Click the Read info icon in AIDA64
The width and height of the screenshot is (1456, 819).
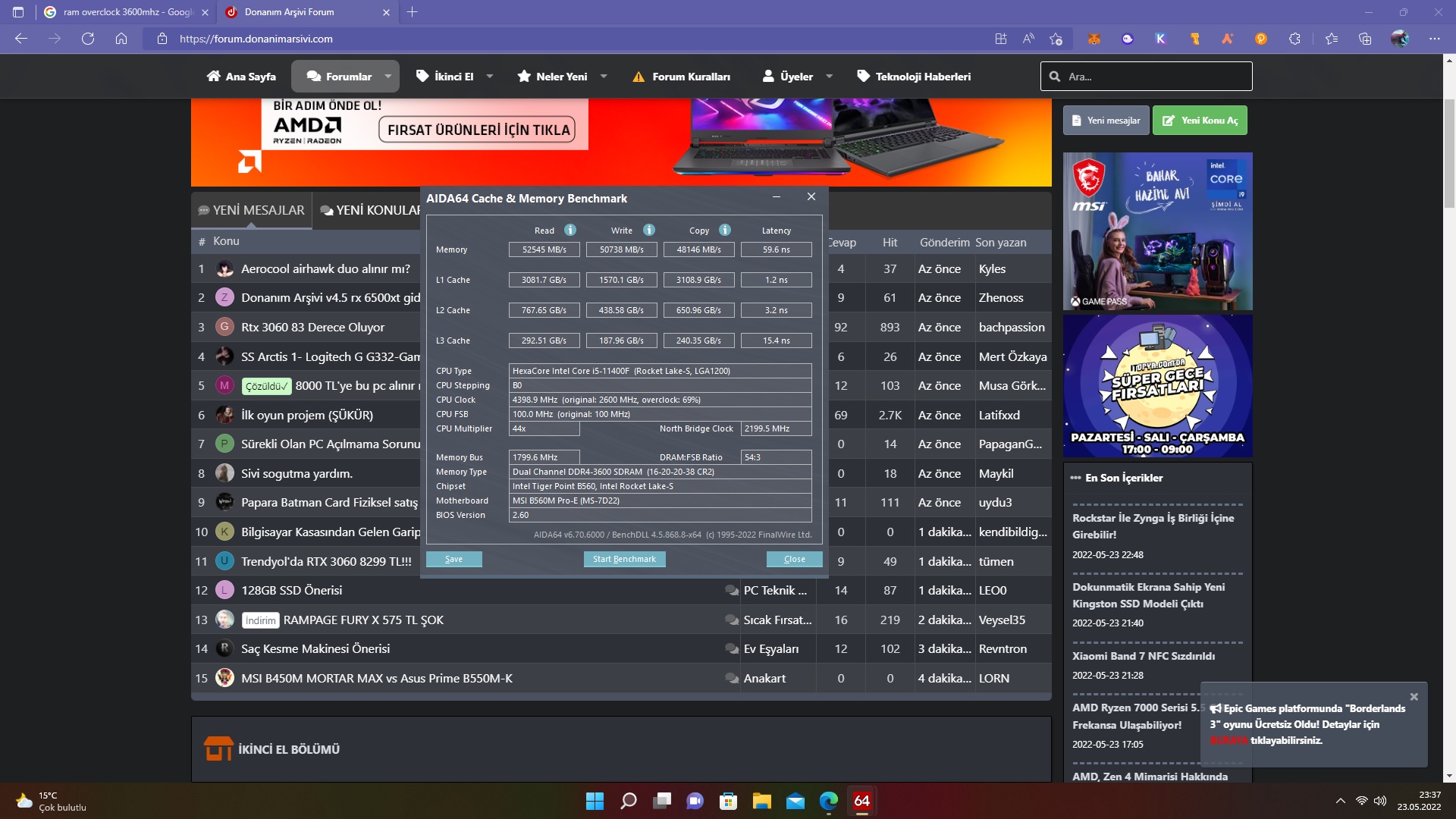pyautogui.click(x=570, y=230)
